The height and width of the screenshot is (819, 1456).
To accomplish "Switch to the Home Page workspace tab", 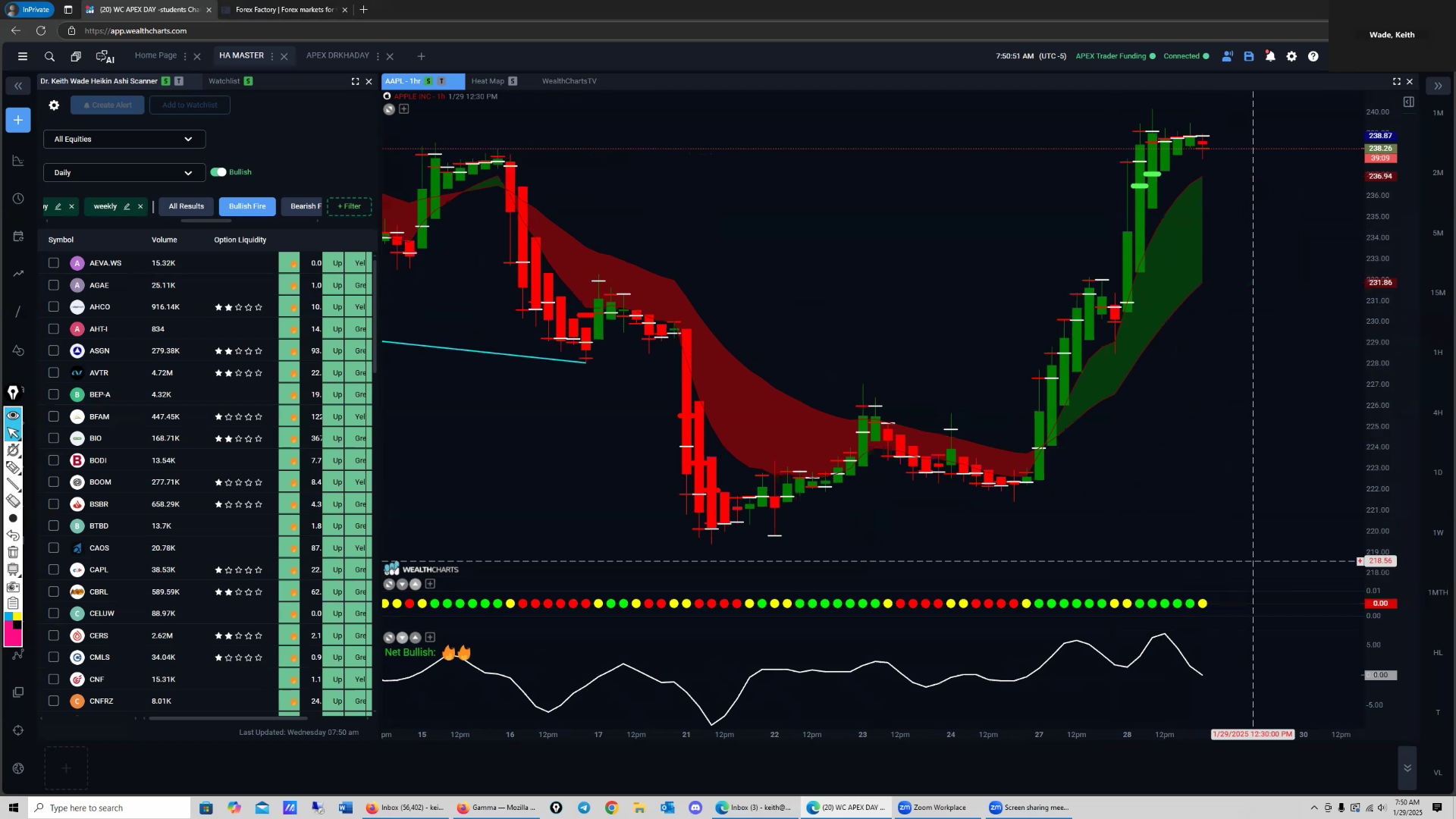I will click(155, 55).
